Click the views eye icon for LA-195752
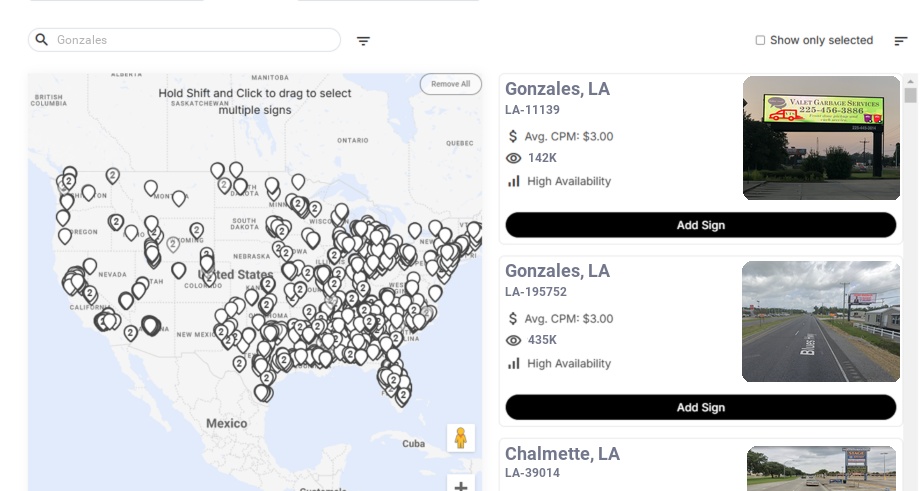This screenshot has height=491, width=920. 514,340
